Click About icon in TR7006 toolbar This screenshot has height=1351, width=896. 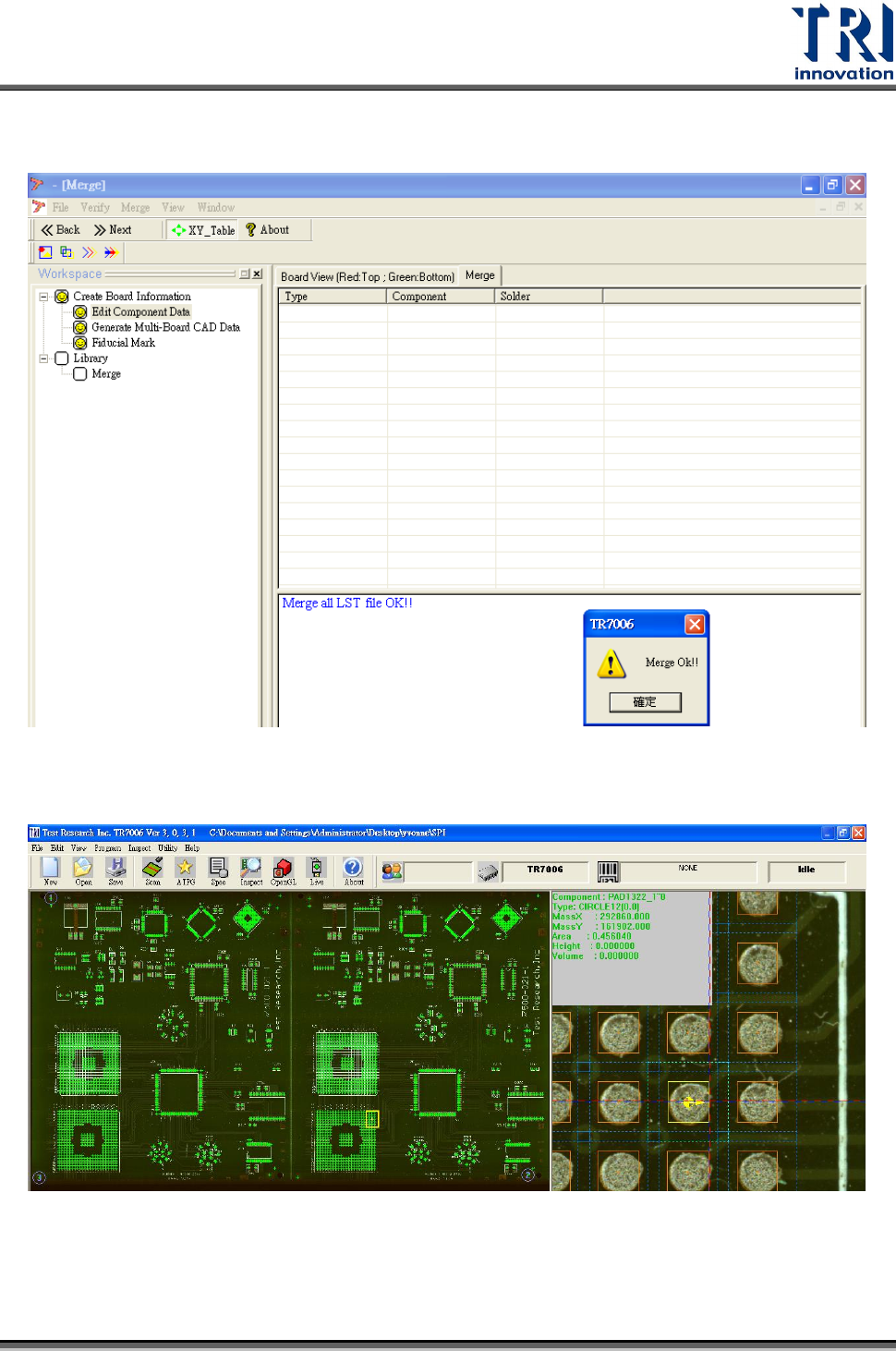tap(353, 870)
